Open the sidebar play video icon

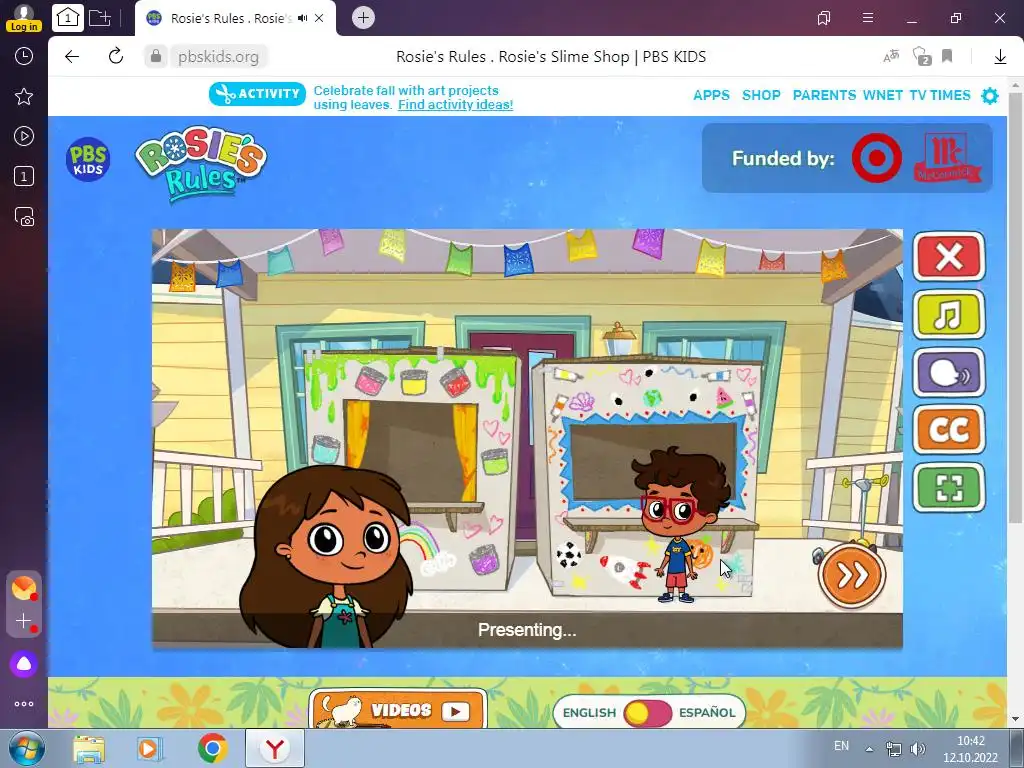(x=24, y=136)
